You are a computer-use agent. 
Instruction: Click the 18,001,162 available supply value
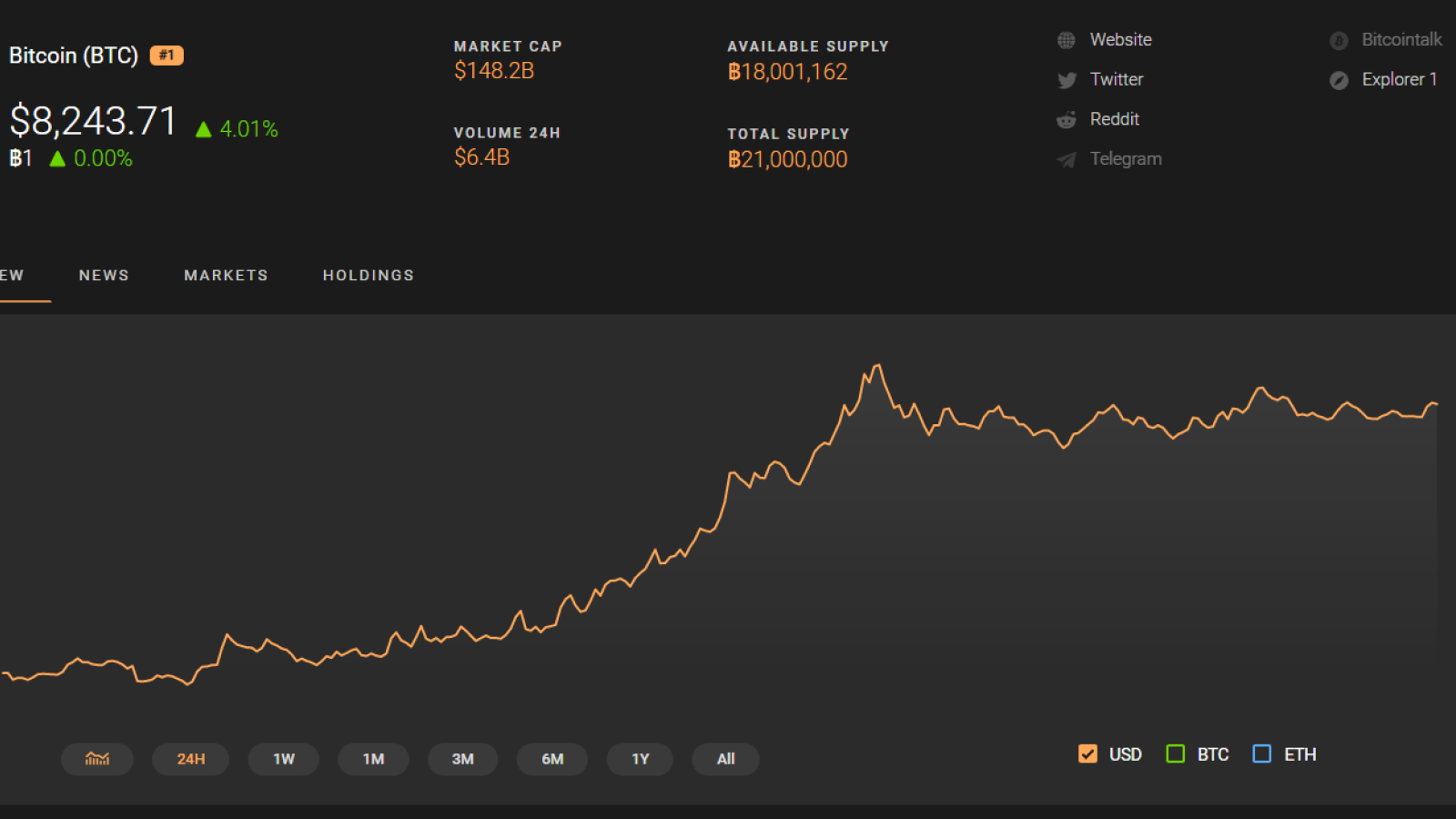(x=788, y=72)
